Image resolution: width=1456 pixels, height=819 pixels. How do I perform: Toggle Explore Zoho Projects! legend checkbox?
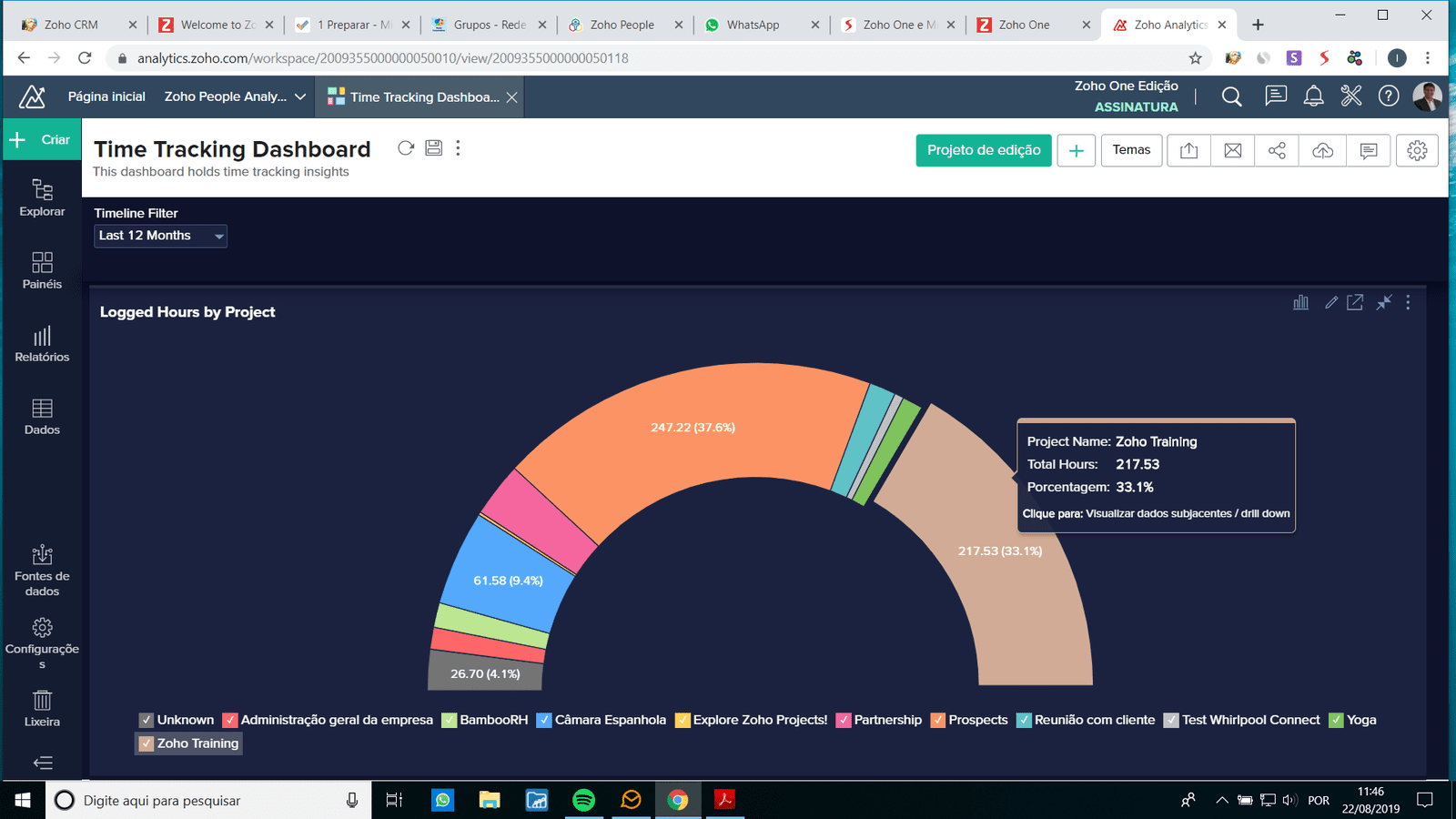pyautogui.click(x=682, y=720)
